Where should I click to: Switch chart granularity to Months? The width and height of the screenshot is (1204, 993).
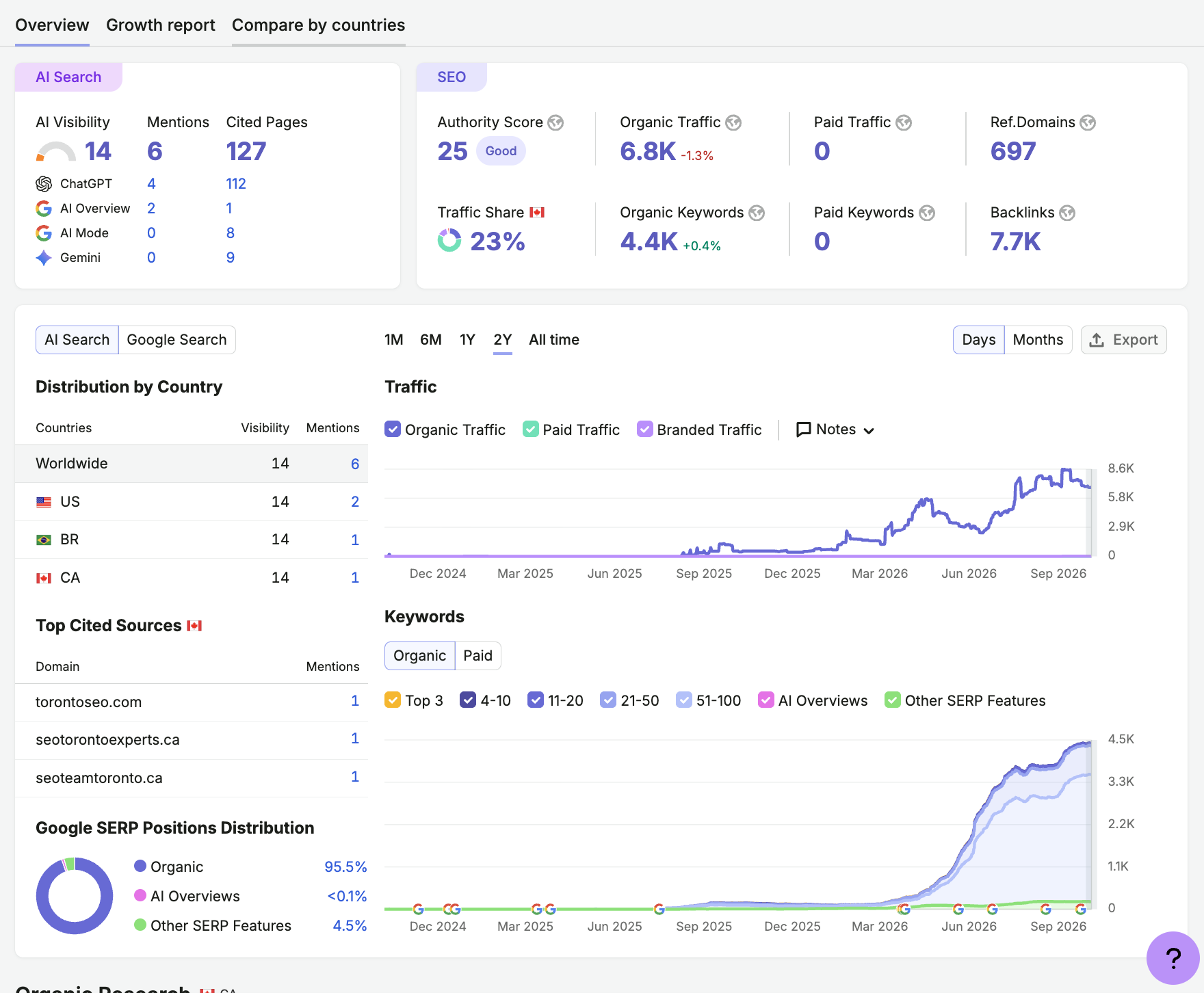[1038, 340]
